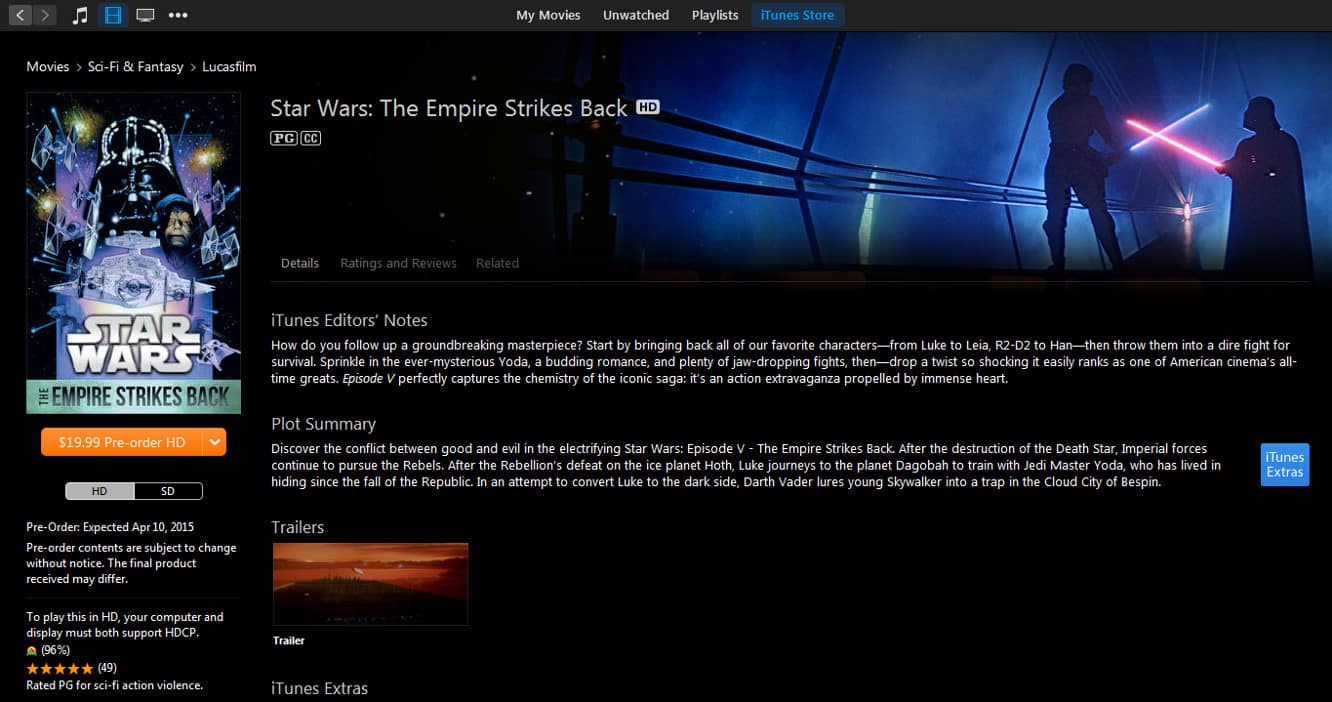The image size is (1332, 702).
Task: Expand the pre-order price dropdown arrow
Action: click(x=214, y=441)
